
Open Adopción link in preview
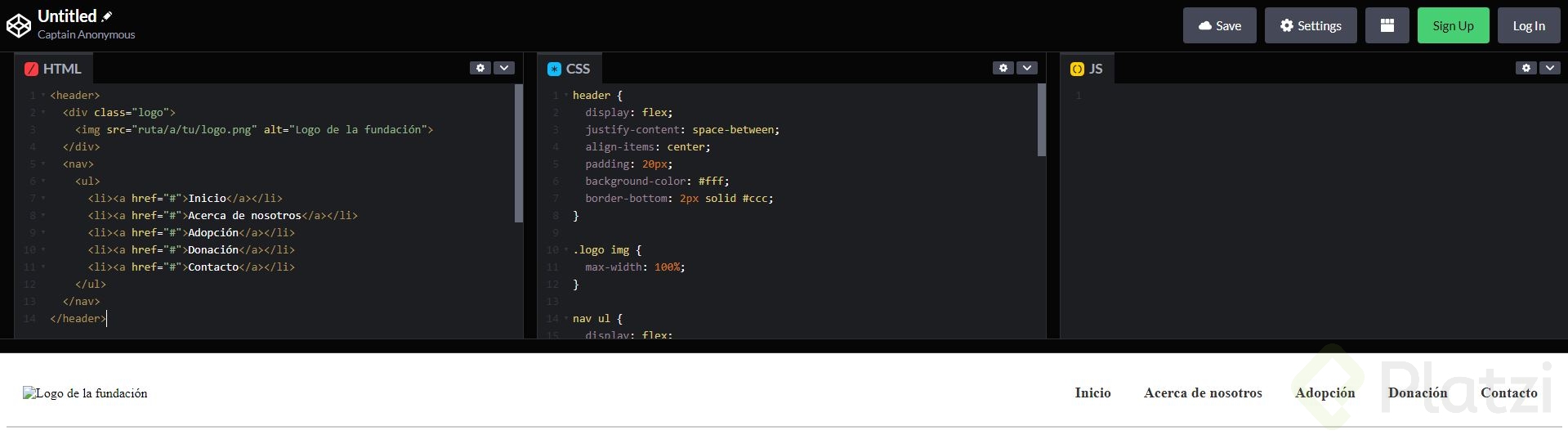click(x=1325, y=393)
